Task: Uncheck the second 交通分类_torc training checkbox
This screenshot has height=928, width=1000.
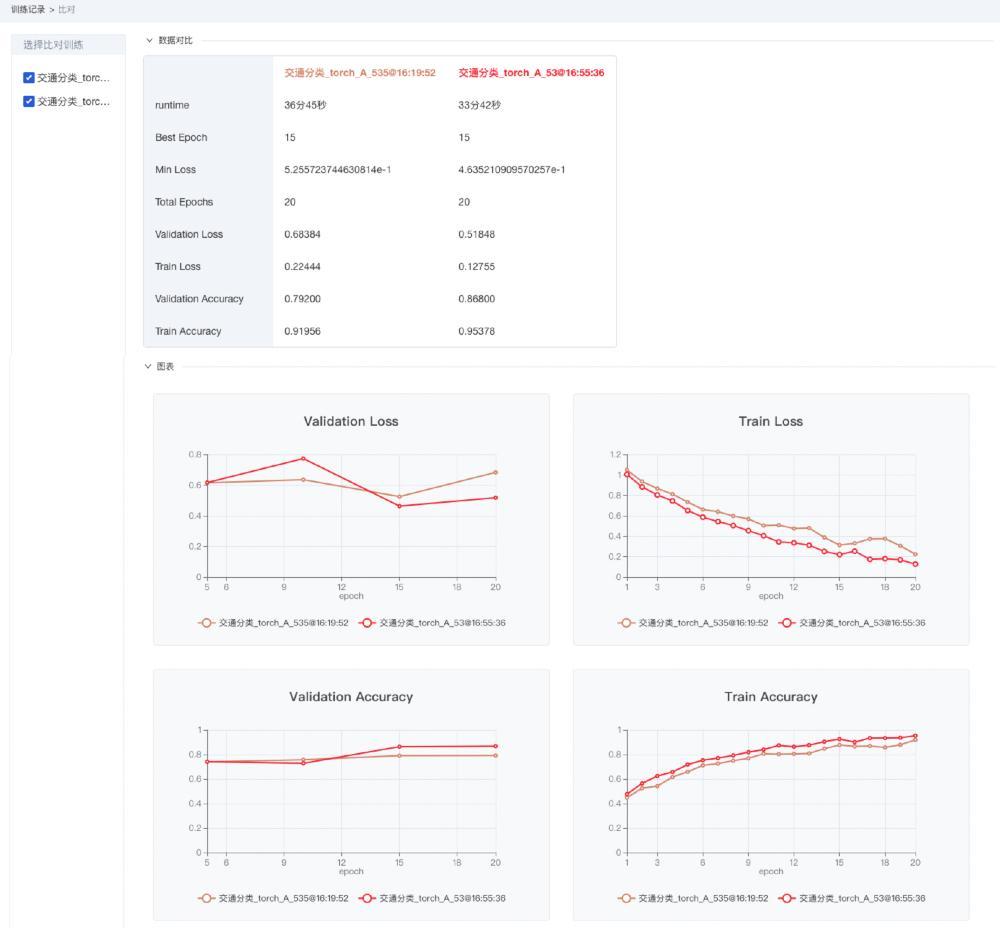Action: point(29,101)
